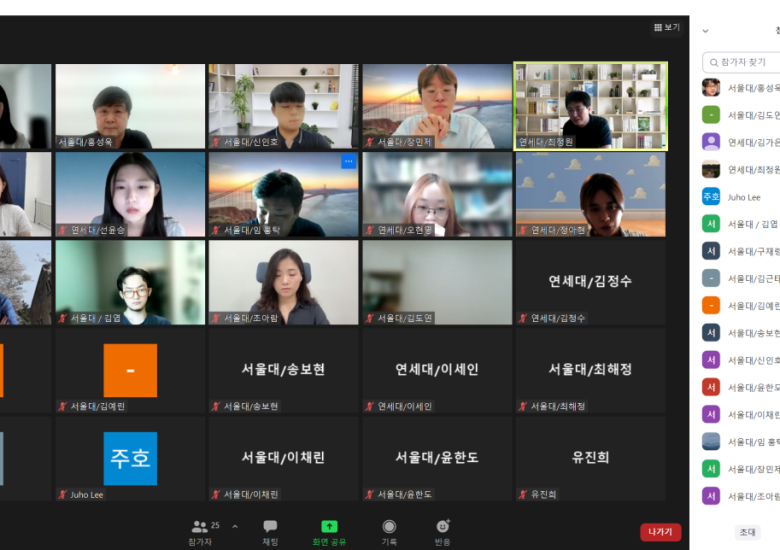
Task: Click muted mic icon on 서울대/조아람 tile
Action: pos(216,318)
